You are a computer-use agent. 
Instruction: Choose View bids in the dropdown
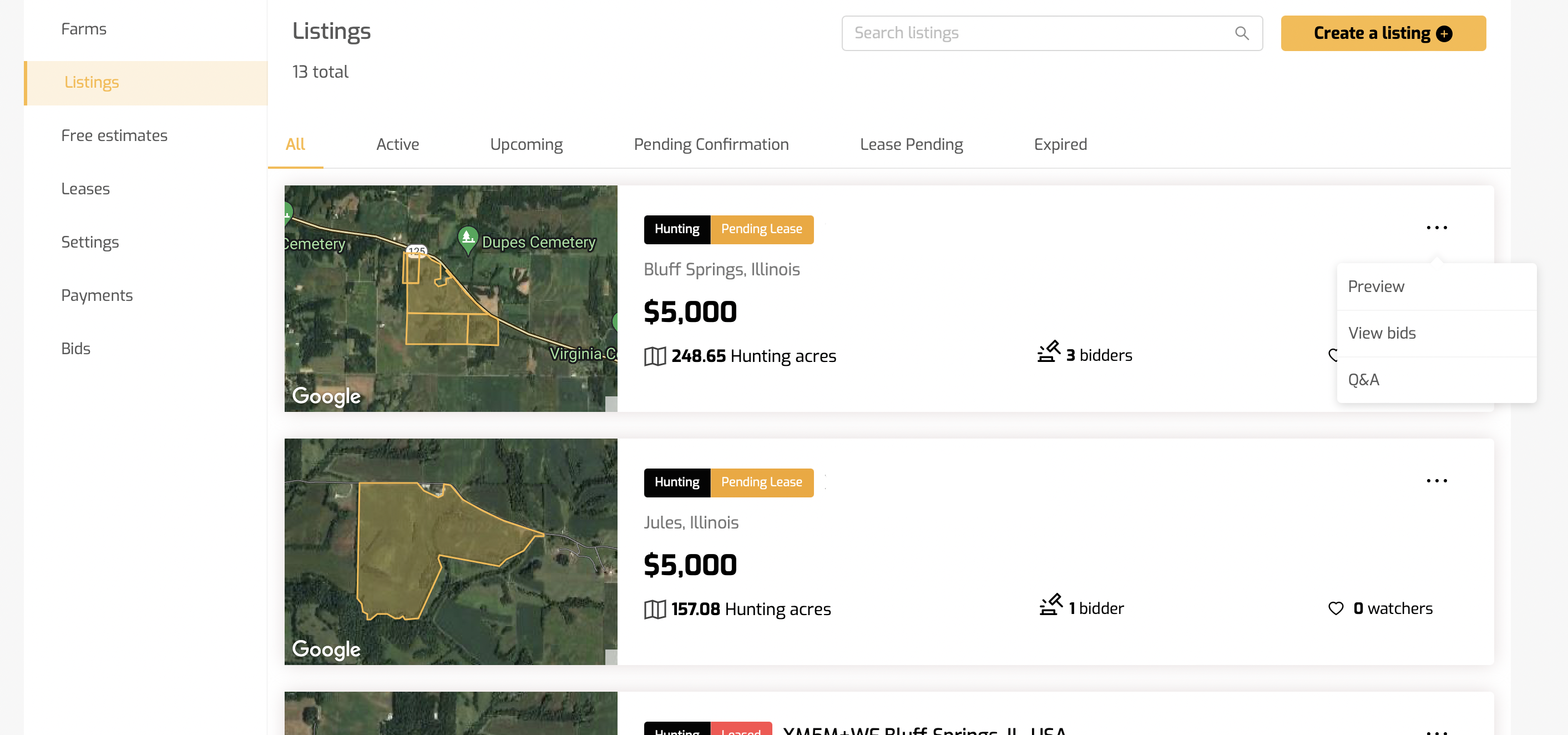point(1381,333)
